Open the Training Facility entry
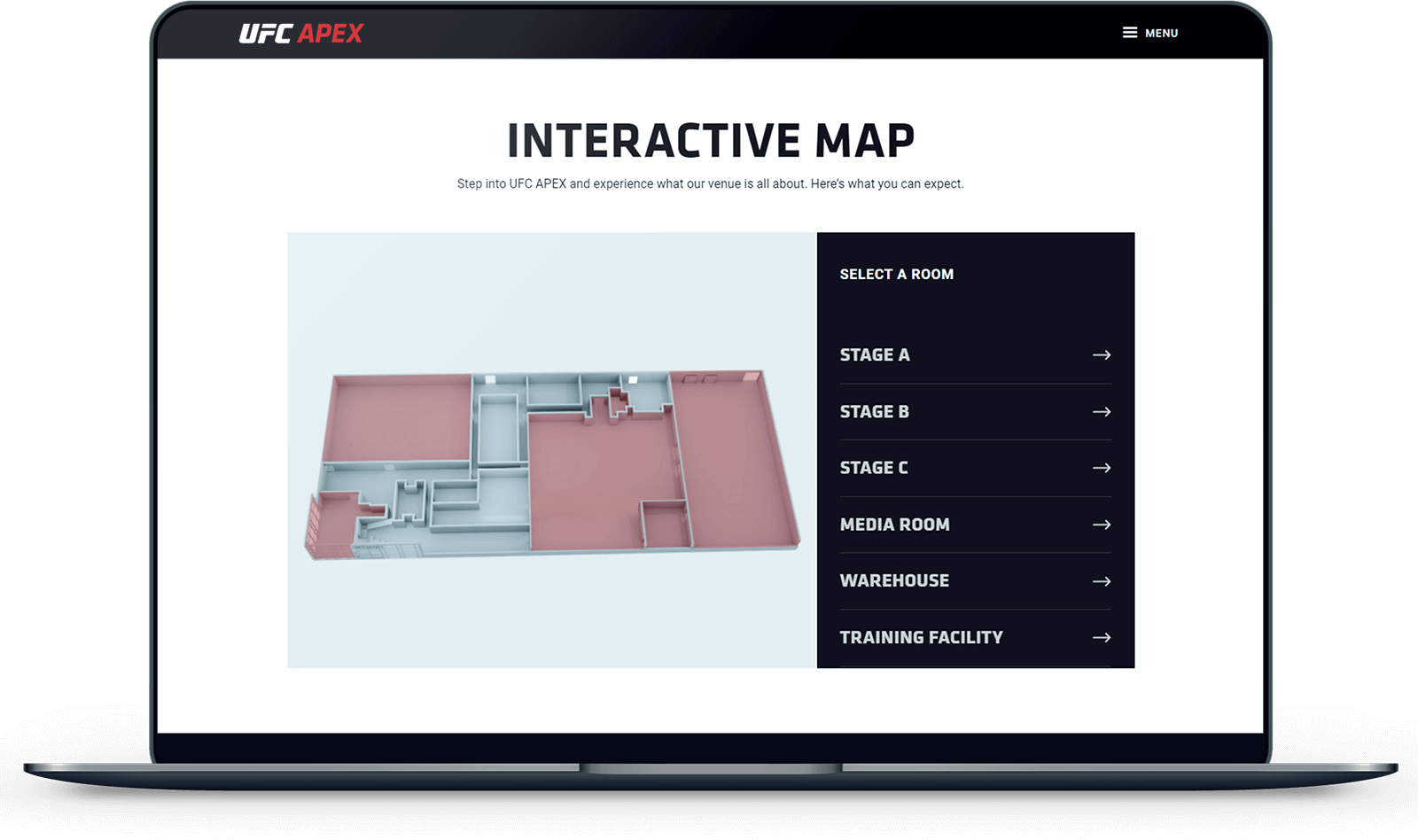The height and width of the screenshot is (840, 1418). [975, 638]
